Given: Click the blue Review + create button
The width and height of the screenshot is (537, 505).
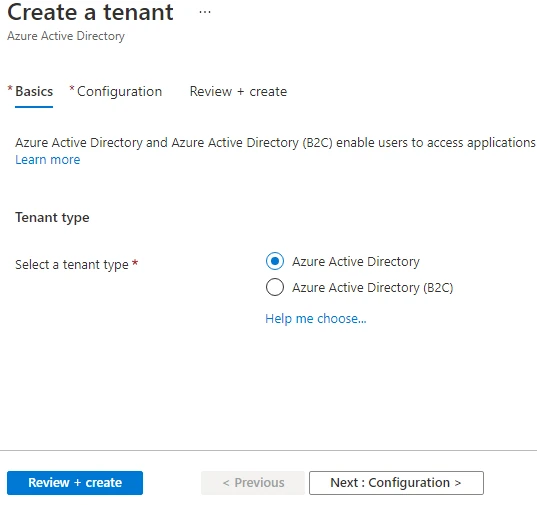Looking at the screenshot, I should tap(75, 483).
